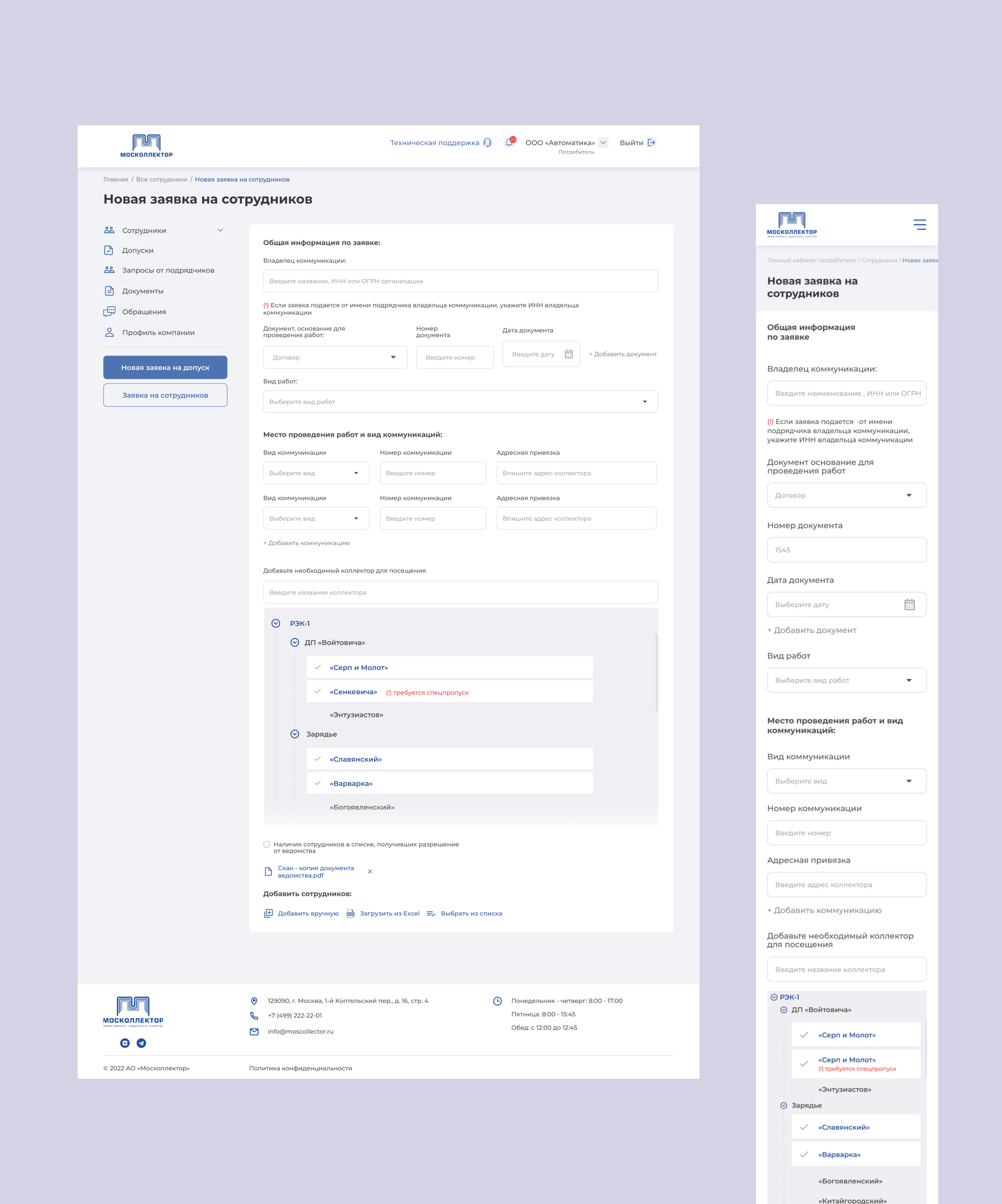1002x1204 pixels.
Task: Open 'Допуски' in the sidebar menu
Action: (137, 251)
